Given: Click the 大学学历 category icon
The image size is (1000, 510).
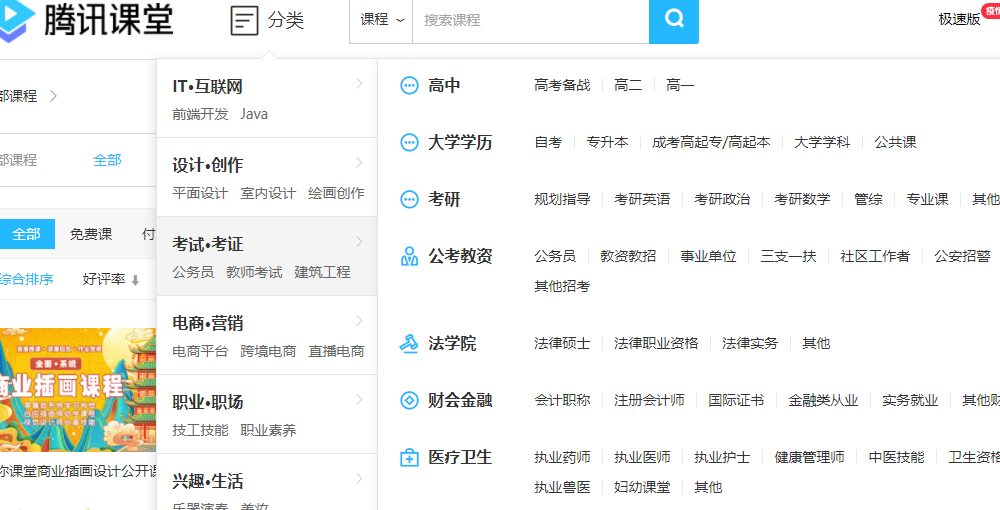Looking at the screenshot, I should pos(409,143).
